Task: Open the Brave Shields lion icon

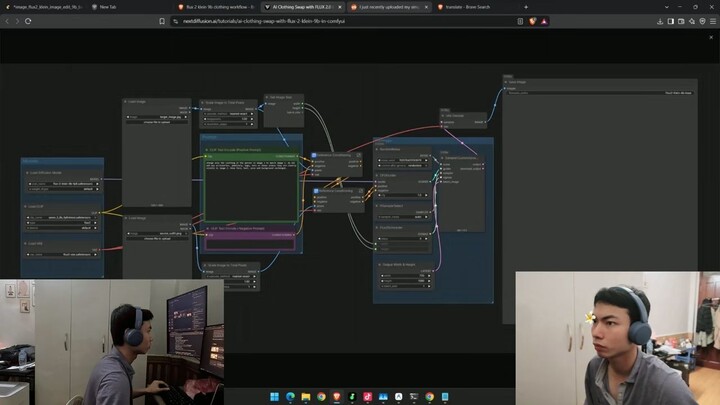Action: pyautogui.click(x=532, y=21)
